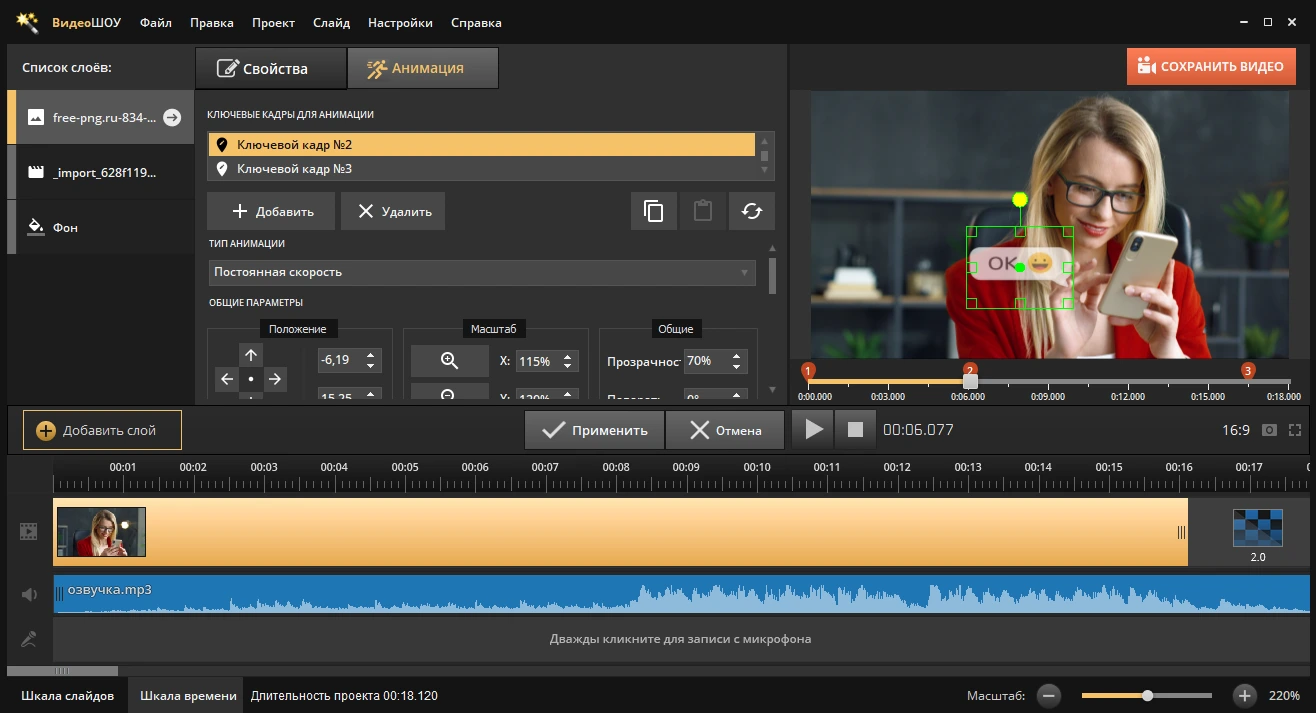Switch to Шкала времени view
The width and height of the screenshot is (1316, 713).
[x=188, y=696]
